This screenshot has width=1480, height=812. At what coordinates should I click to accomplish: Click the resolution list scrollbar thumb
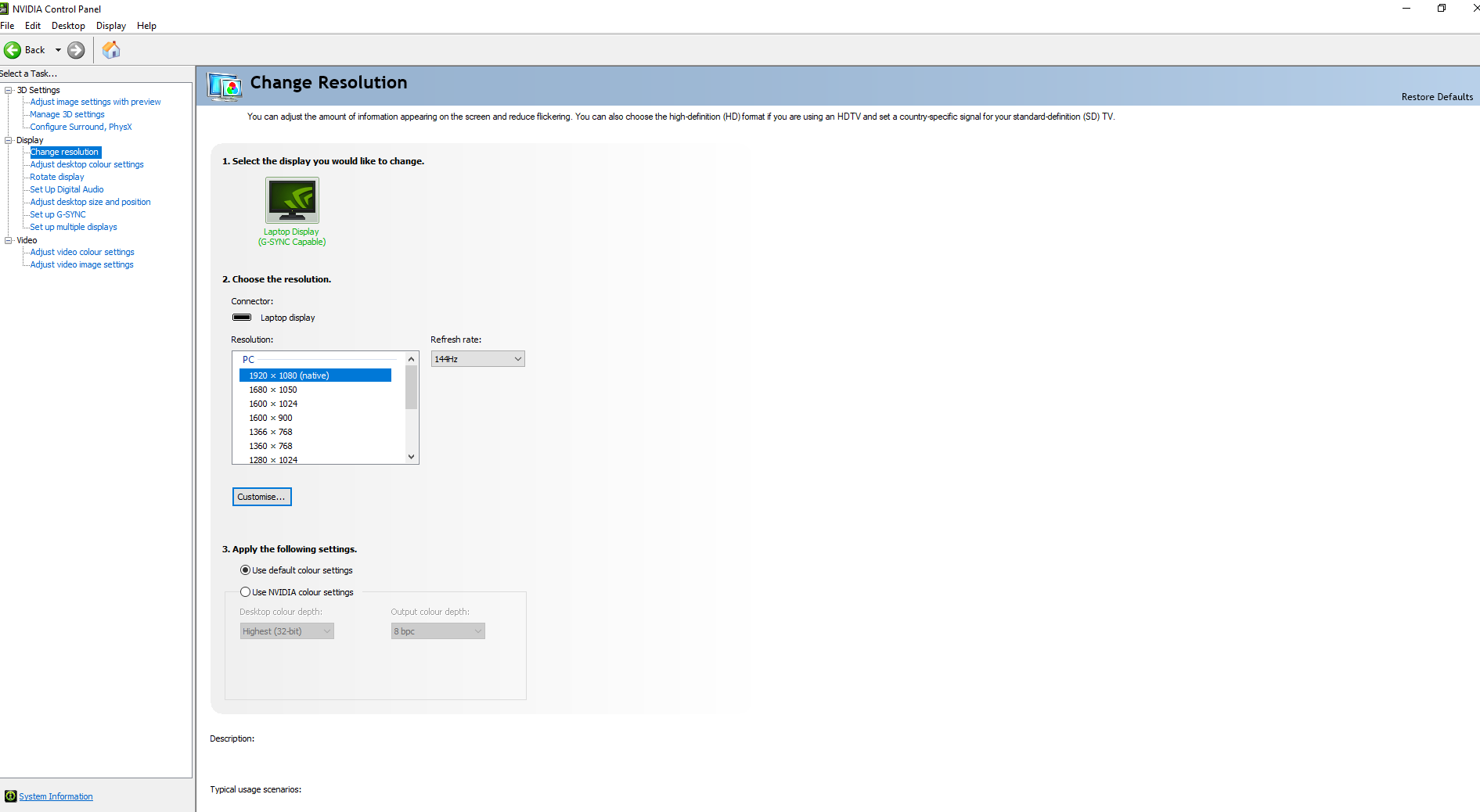[x=412, y=387]
